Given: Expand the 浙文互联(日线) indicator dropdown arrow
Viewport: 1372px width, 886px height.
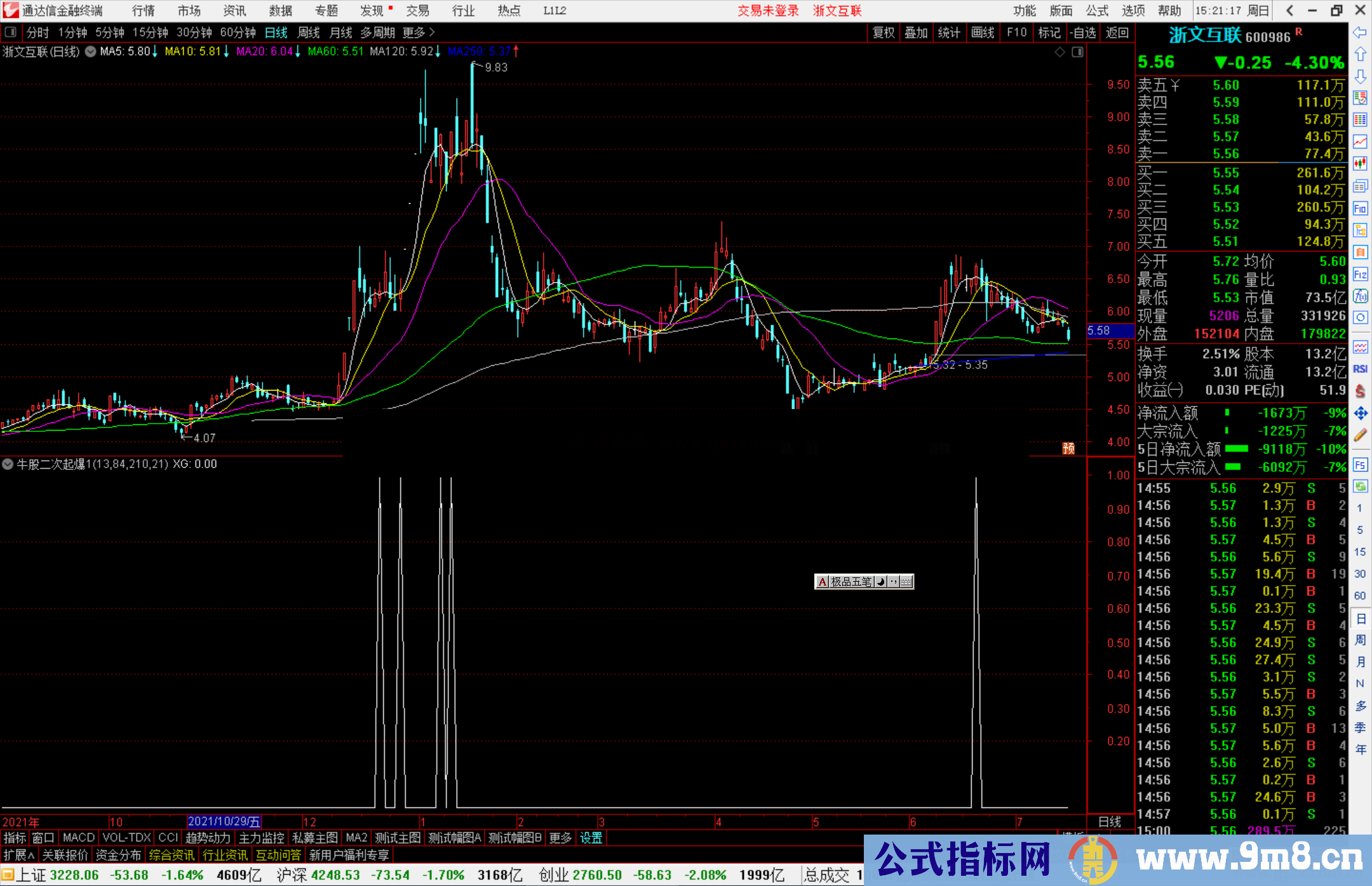Looking at the screenshot, I should 91,51.
